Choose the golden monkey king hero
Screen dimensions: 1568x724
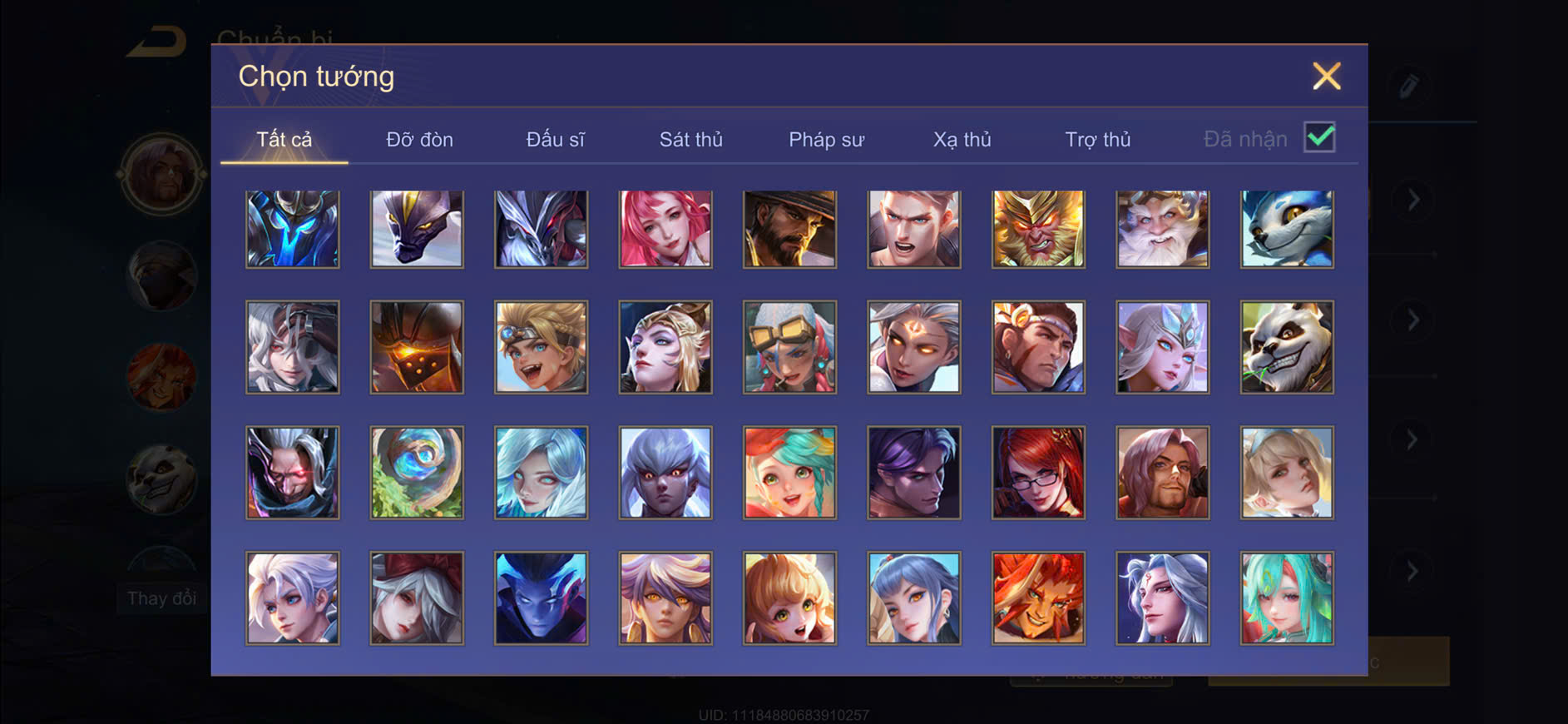coord(1038,229)
